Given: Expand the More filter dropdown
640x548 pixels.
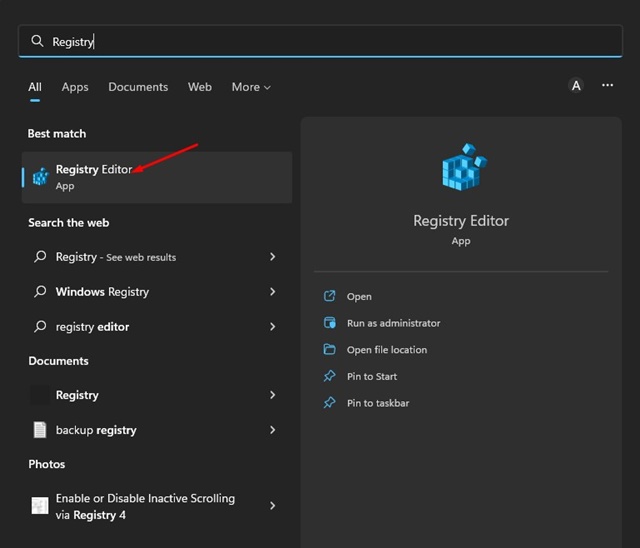Looking at the screenshot, I should click(x=251, y=87).
